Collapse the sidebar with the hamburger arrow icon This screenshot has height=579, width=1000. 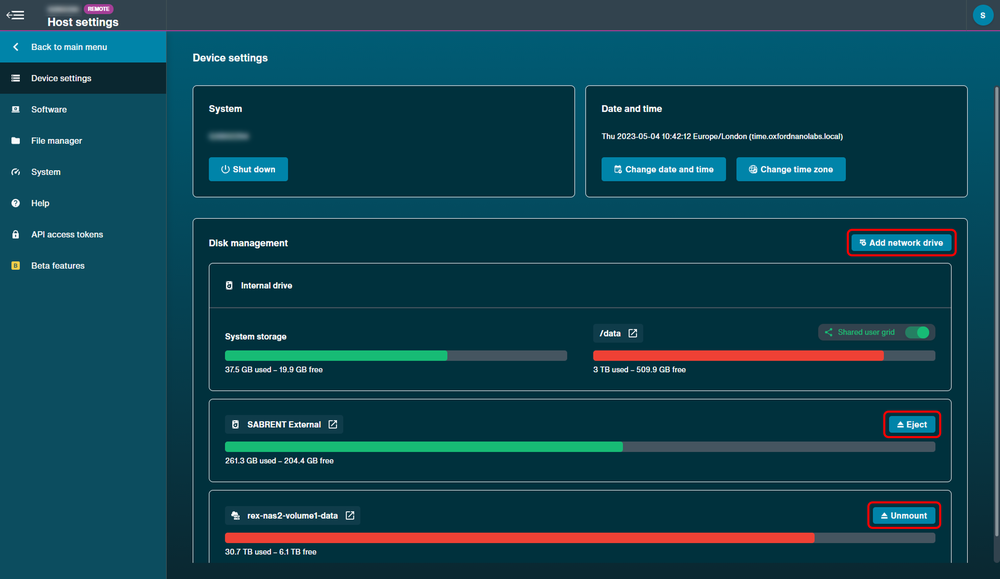15,15
